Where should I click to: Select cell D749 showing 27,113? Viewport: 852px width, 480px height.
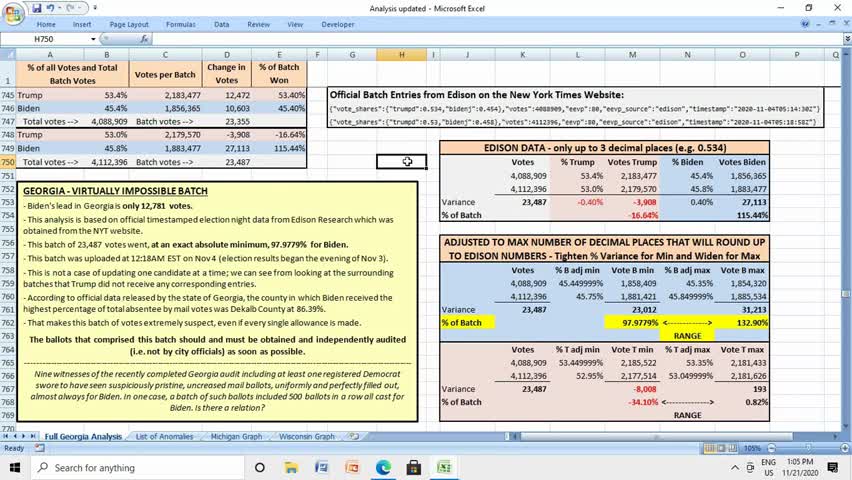227,148
